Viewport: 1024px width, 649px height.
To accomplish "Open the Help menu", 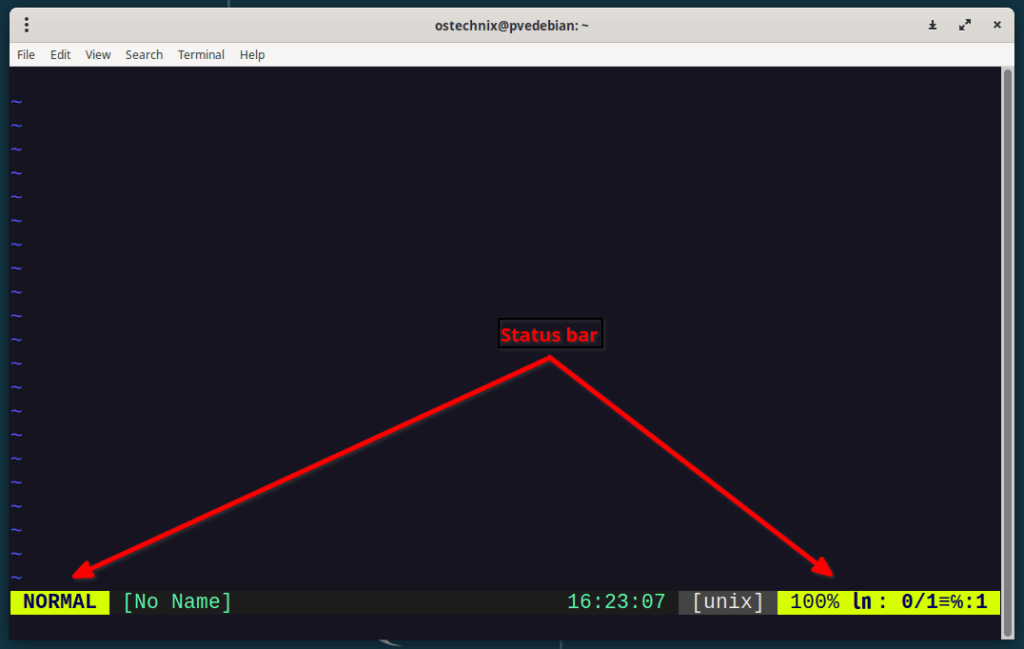I will point(252,55).
